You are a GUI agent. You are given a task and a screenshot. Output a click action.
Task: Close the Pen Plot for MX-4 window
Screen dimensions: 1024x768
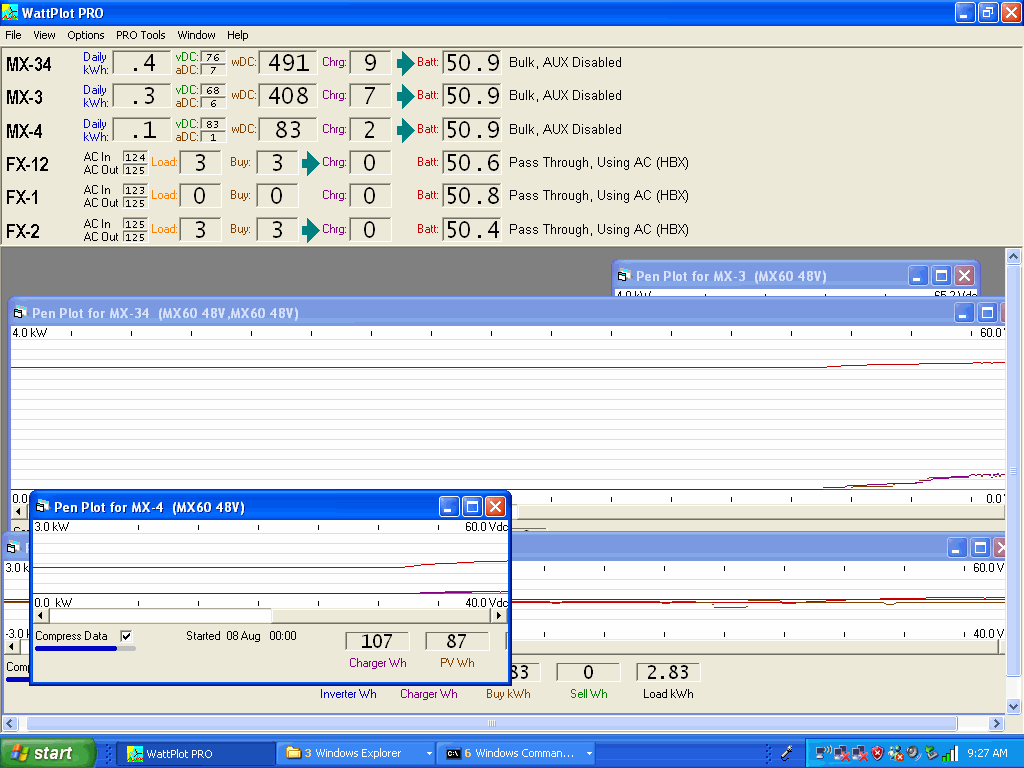click(496, 507)
